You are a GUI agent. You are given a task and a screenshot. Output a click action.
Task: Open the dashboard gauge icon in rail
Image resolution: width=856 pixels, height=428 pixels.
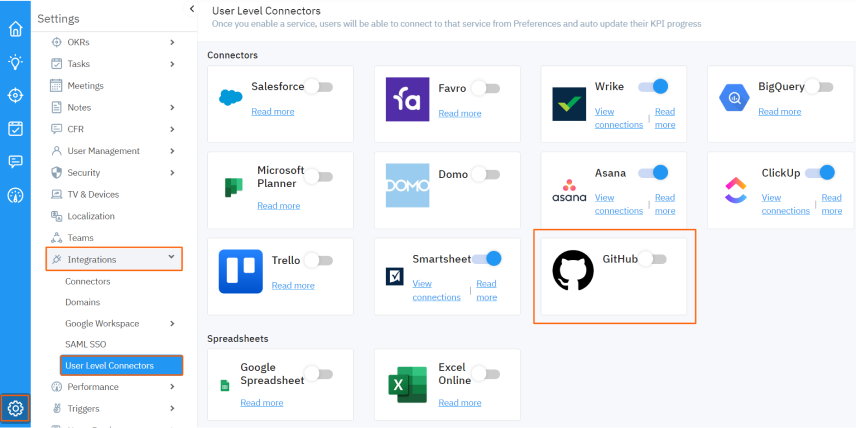pyautogui.click(x=15, y=195)
